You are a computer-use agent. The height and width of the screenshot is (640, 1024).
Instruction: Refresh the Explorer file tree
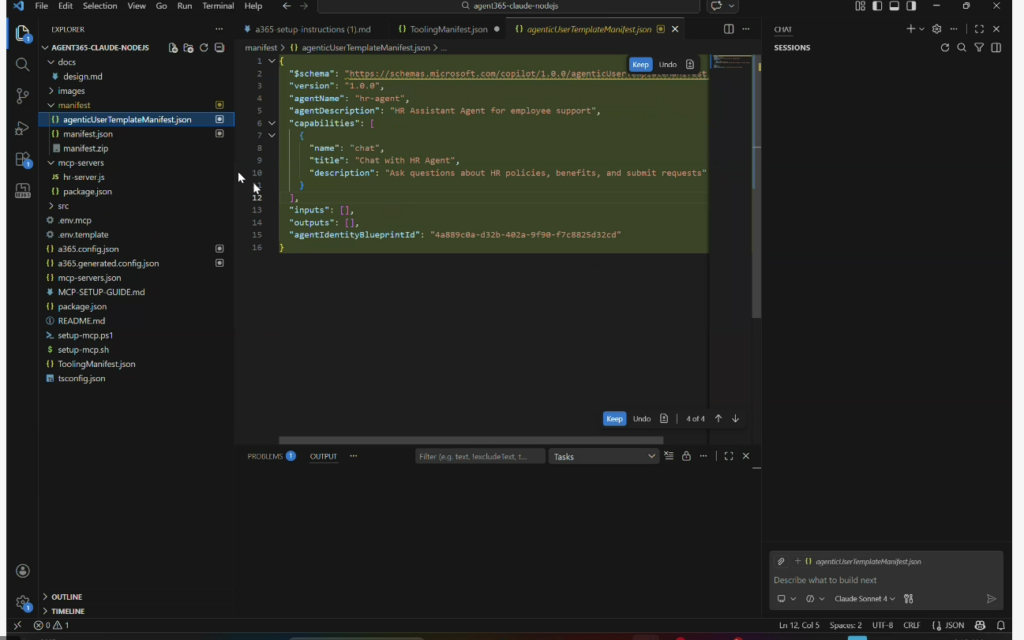click(x=204, y=47)
